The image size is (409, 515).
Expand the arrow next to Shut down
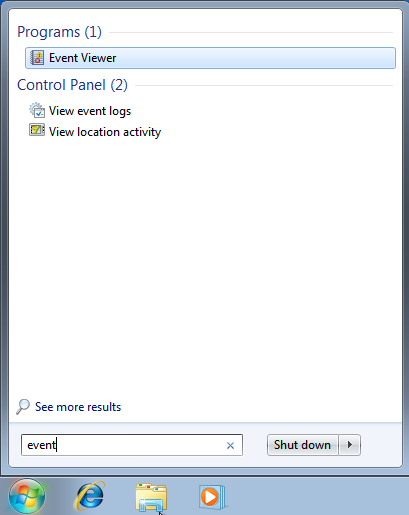(350, 445)
